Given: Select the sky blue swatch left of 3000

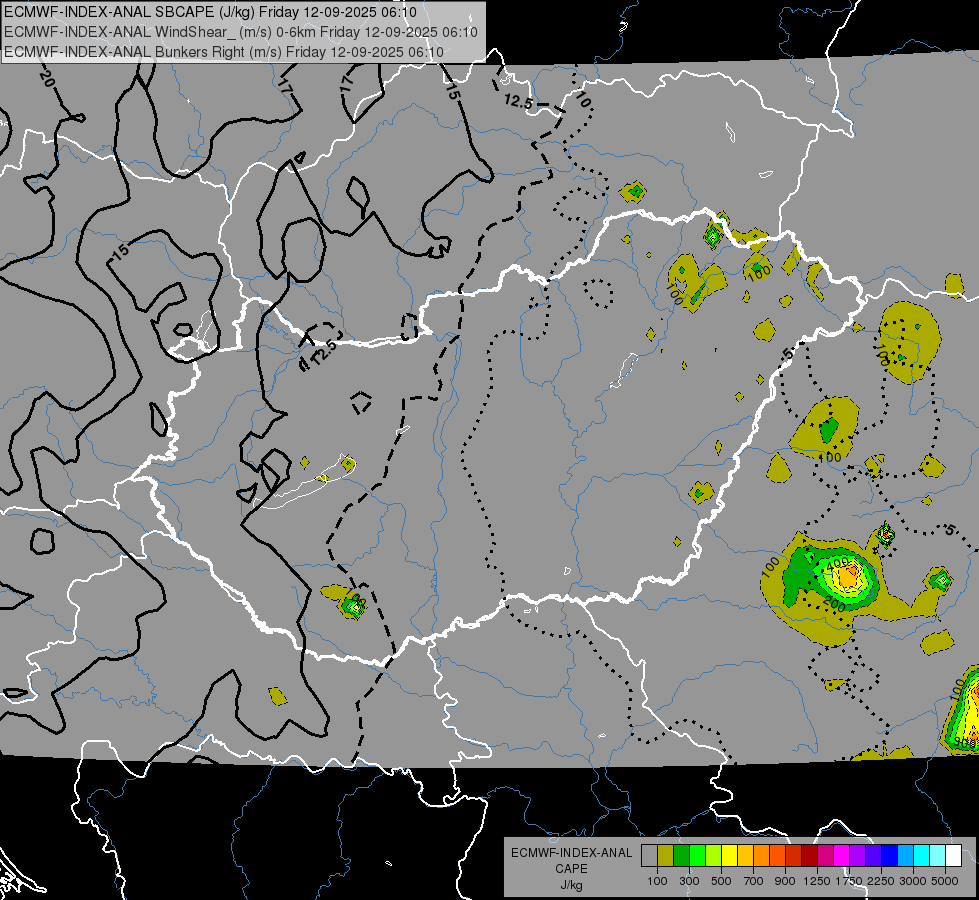Looking at the screenshot, I should pos(906,856).
